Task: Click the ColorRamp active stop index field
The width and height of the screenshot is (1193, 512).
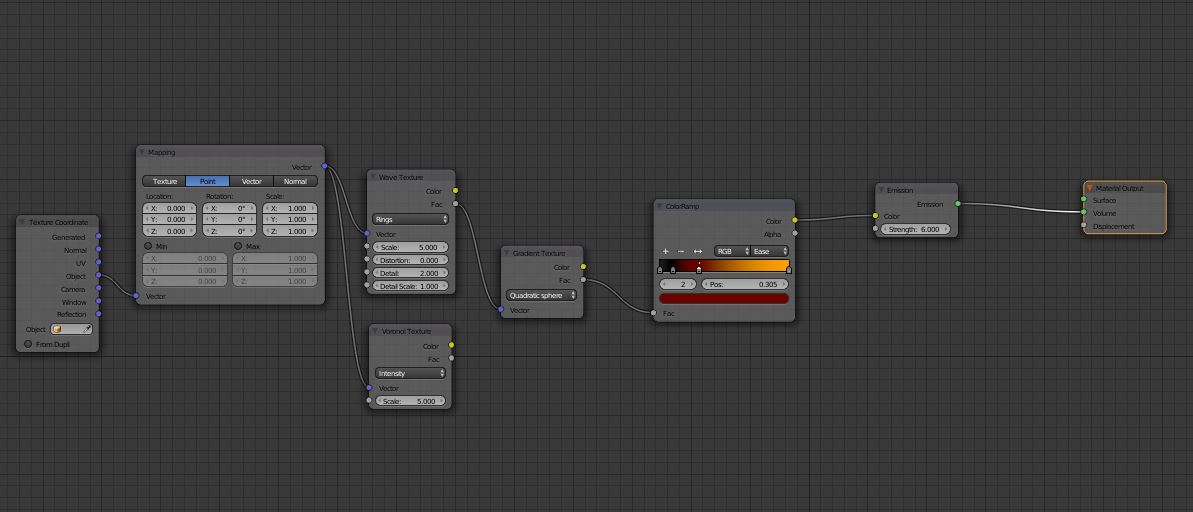Action: [678, 284]
